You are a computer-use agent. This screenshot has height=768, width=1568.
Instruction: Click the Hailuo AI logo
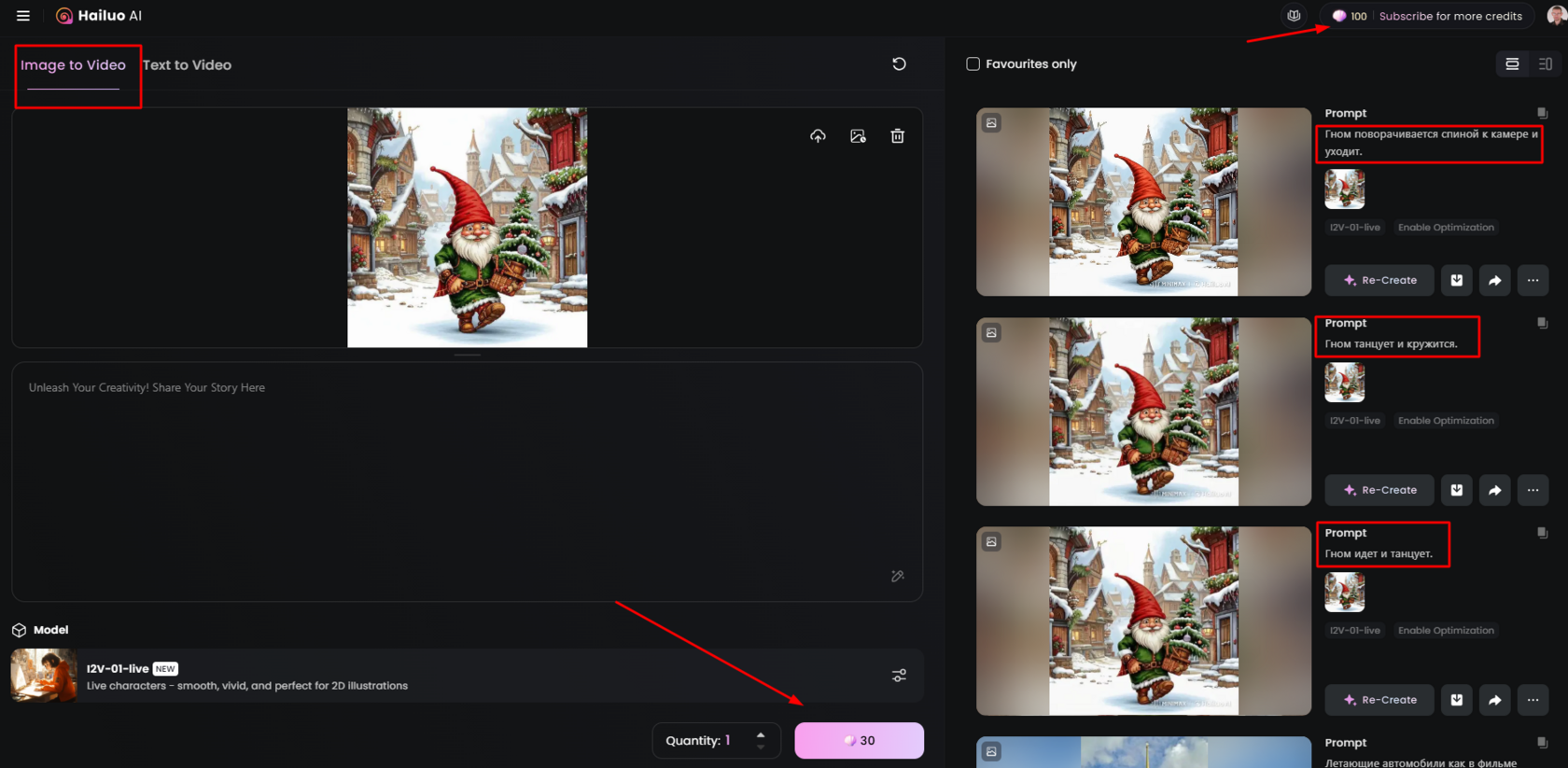click(99, 16)
